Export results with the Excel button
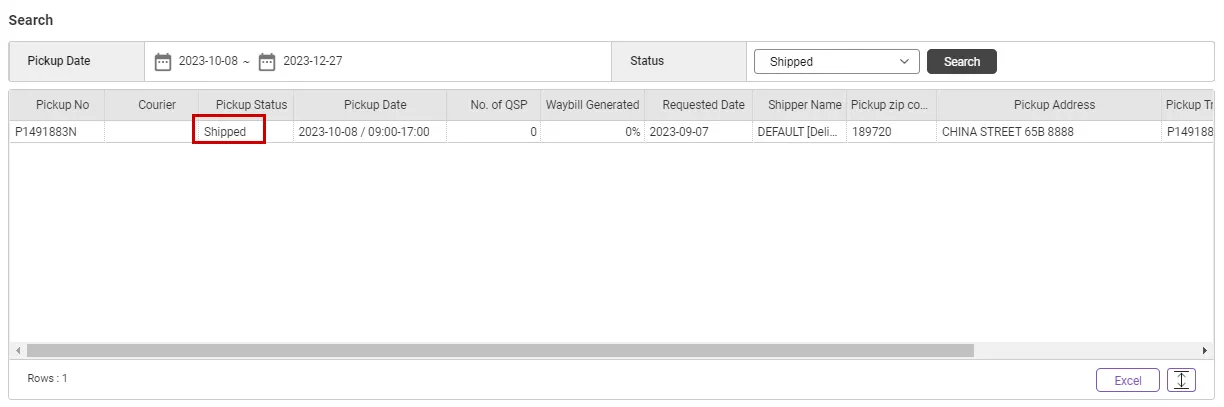Screen dimensions: 1224x407 pos(1127,380)
